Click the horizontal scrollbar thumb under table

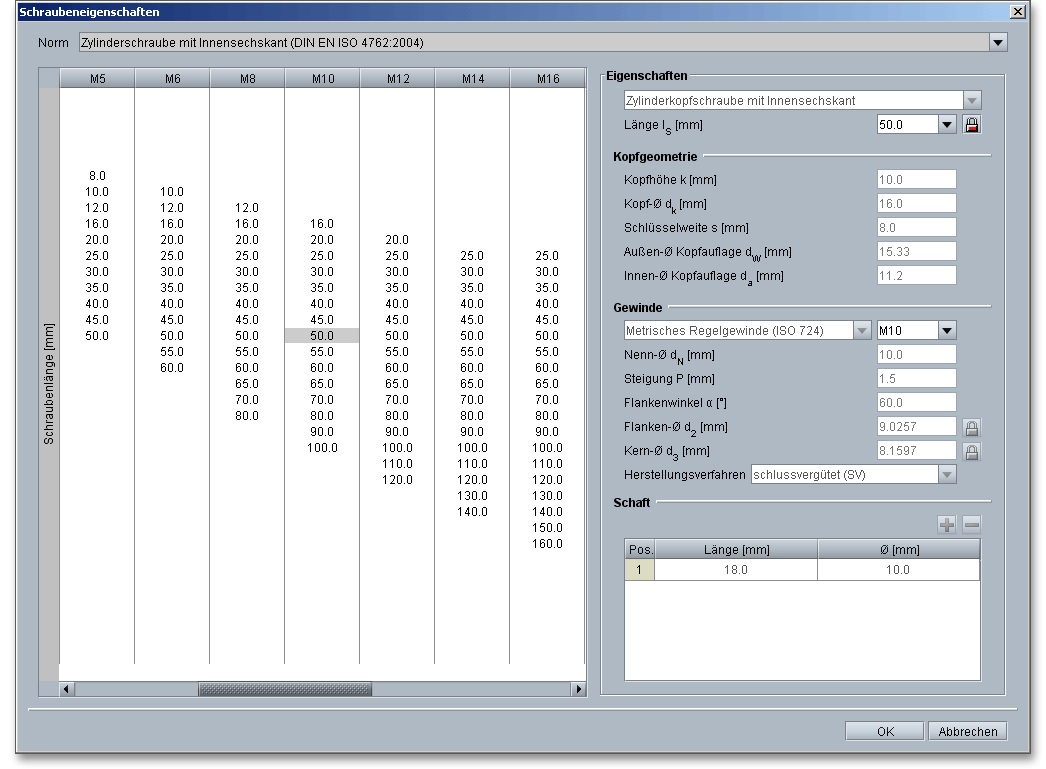click(284, 689)
